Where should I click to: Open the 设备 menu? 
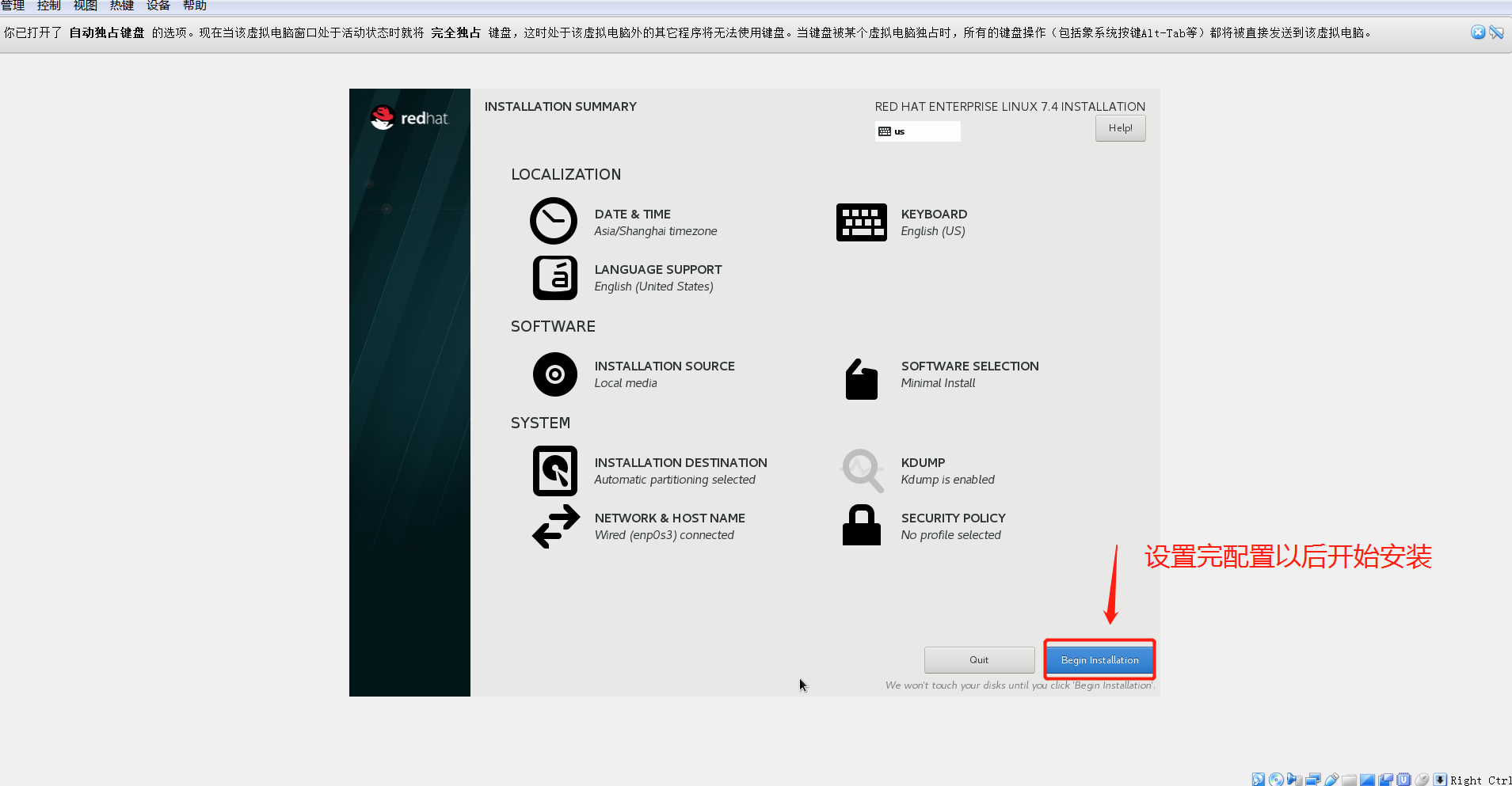point(158,6)
